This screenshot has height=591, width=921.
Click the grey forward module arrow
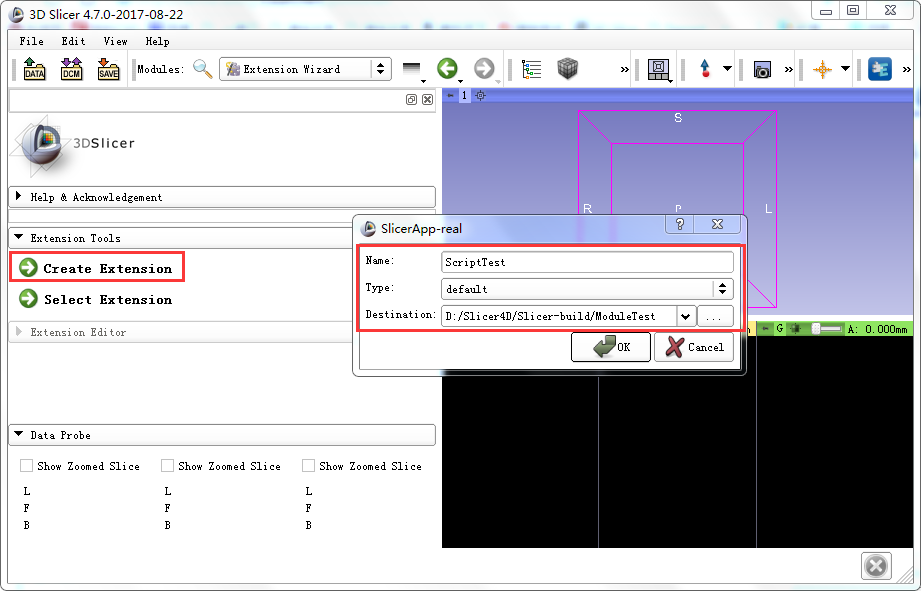(484, 69)
